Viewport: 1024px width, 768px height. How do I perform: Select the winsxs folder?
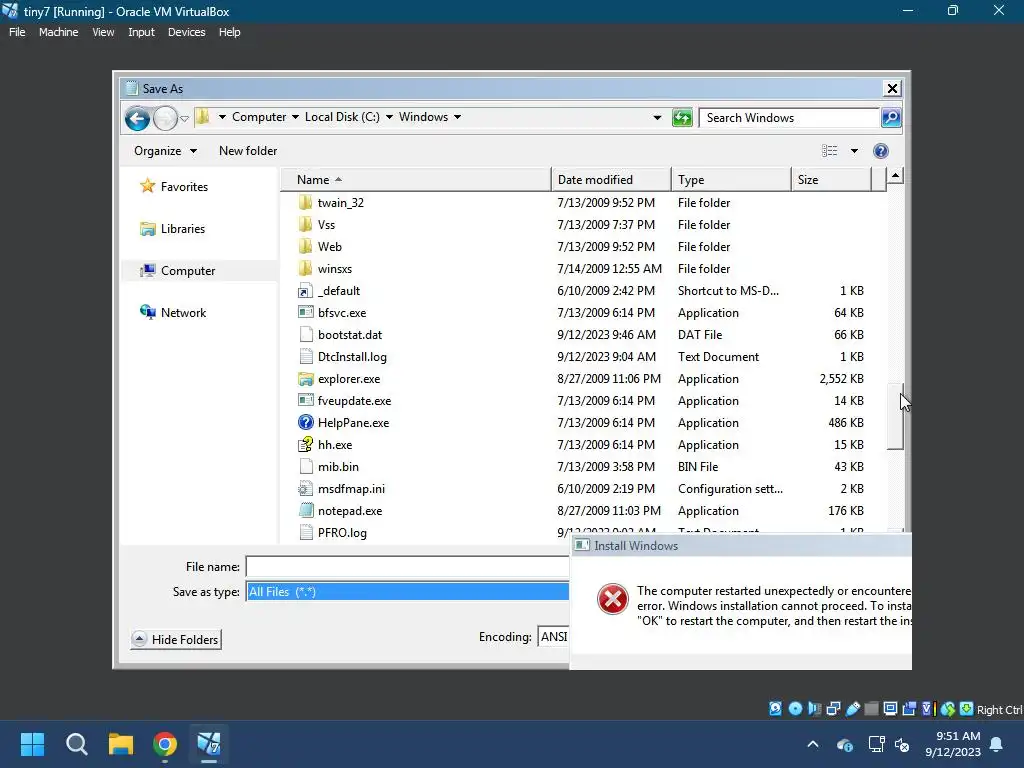(x=334, y=269)
